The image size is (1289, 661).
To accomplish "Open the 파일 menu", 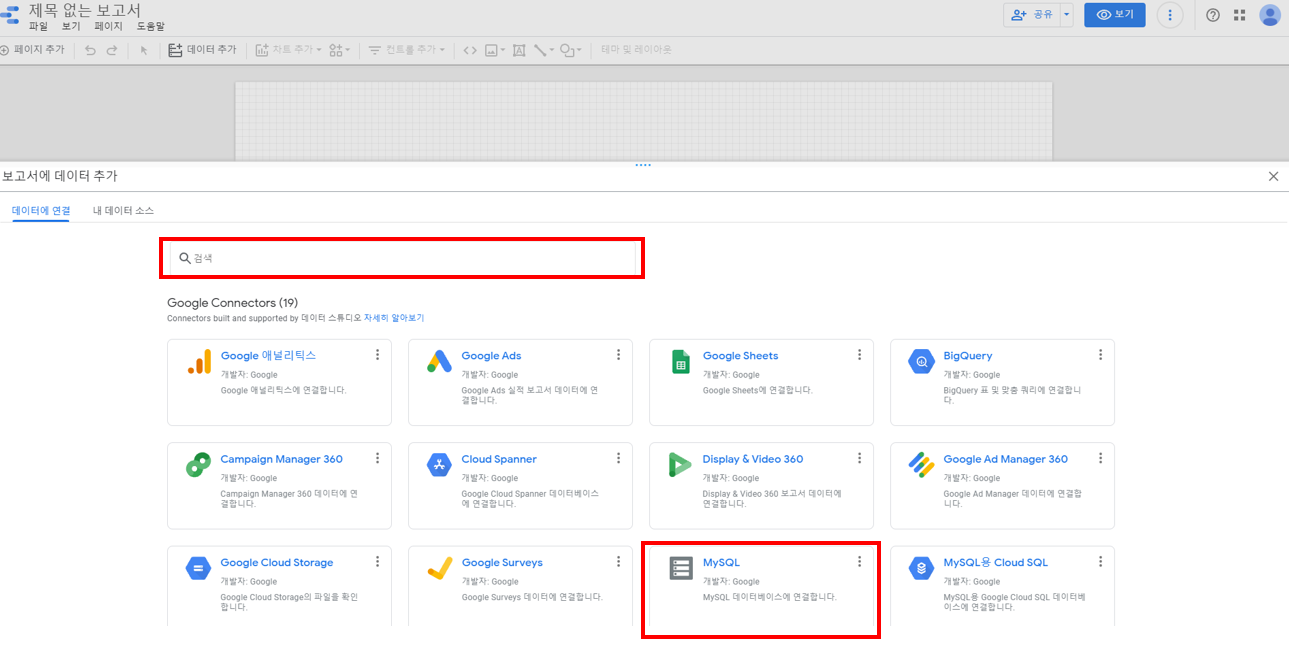I will tap(38, 27).
